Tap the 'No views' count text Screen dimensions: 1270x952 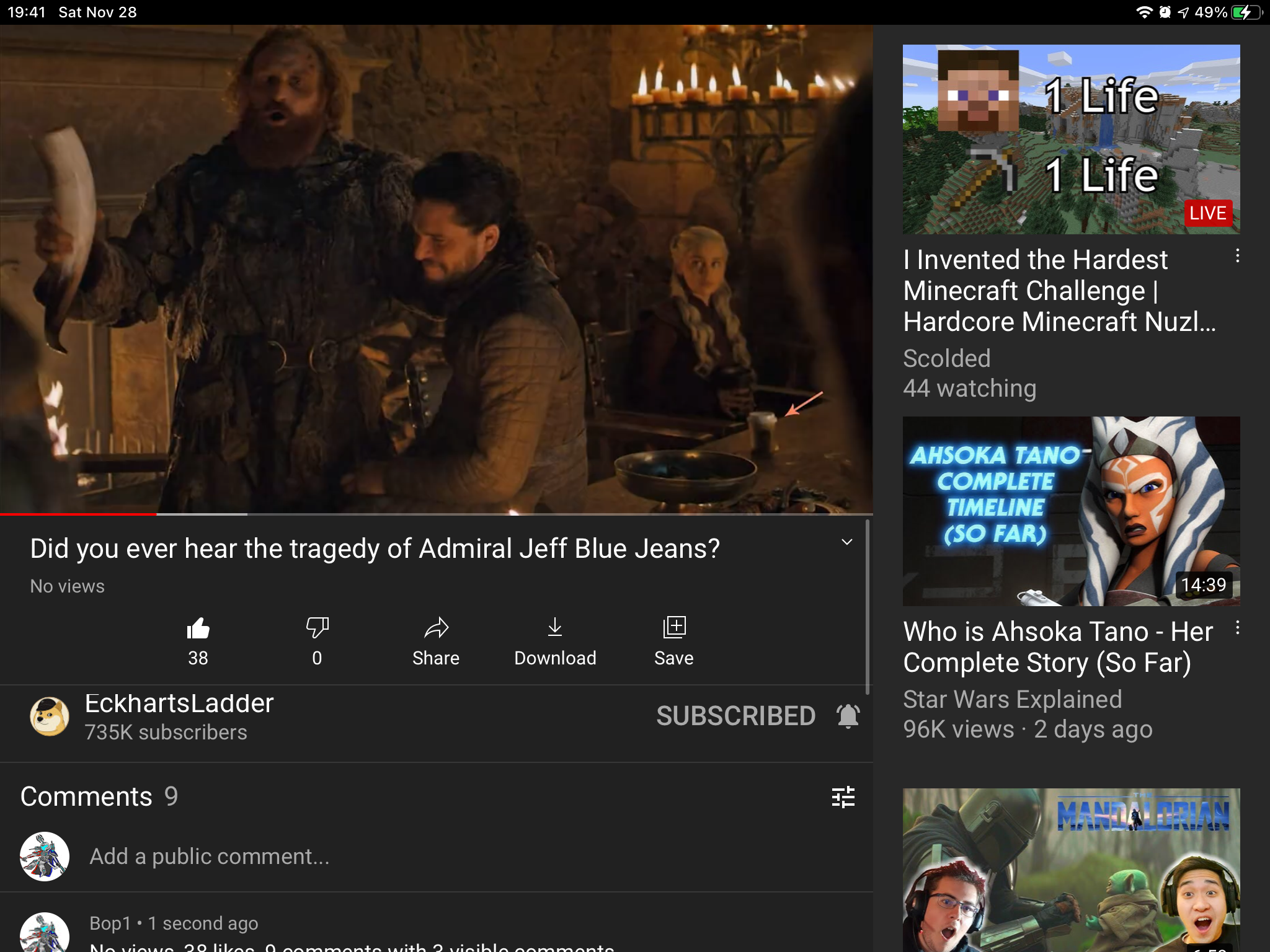68,586
